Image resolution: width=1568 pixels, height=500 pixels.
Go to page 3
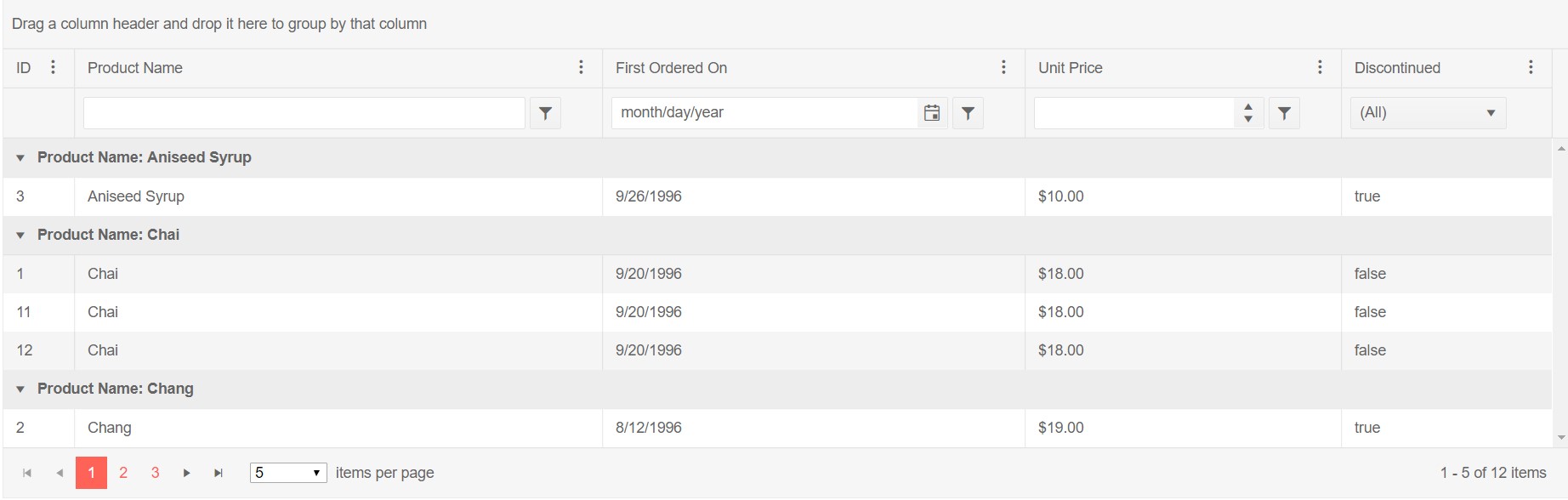tap(155, 473)
